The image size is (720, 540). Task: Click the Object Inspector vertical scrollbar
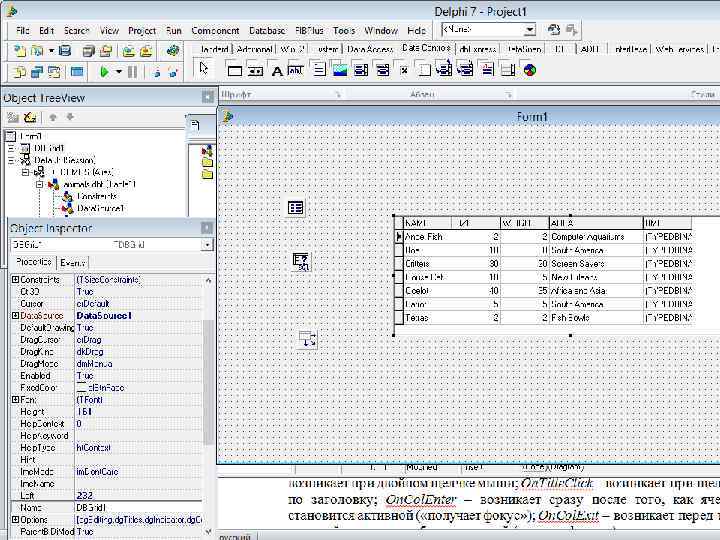[x=208, y=404]
